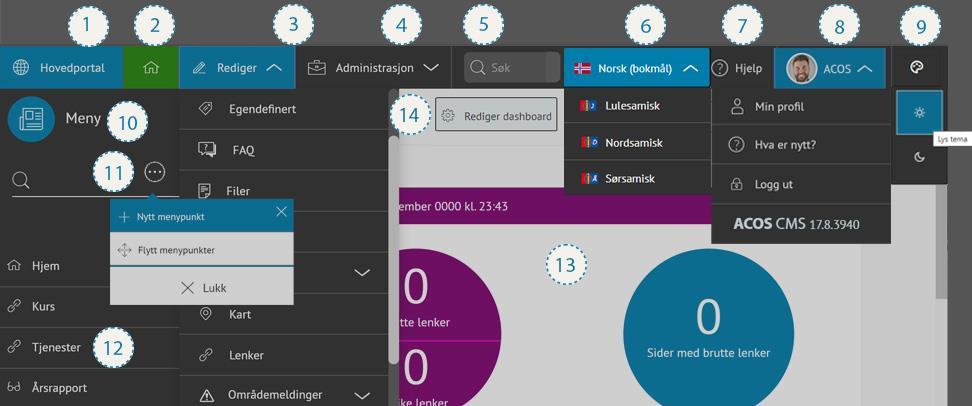Click the ACOS user avatar

[801, 68]
